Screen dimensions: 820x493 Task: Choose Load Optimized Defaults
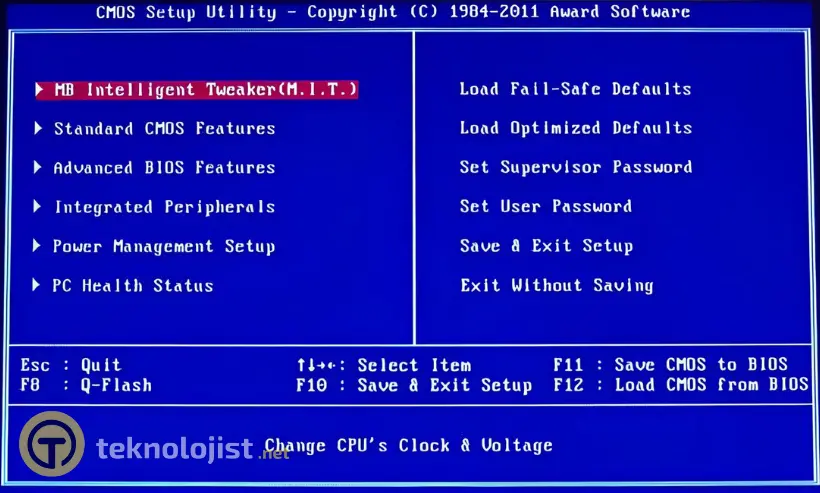575,128
